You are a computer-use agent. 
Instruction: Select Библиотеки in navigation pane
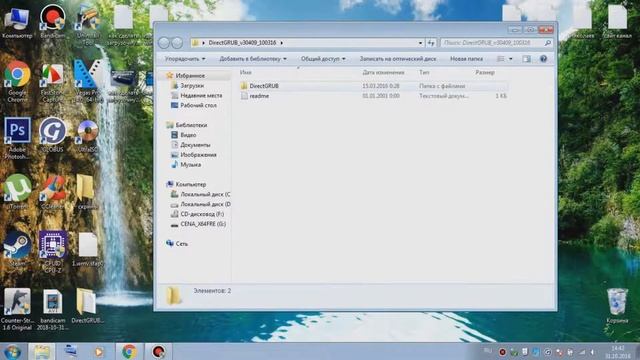(x=191, y=125)
